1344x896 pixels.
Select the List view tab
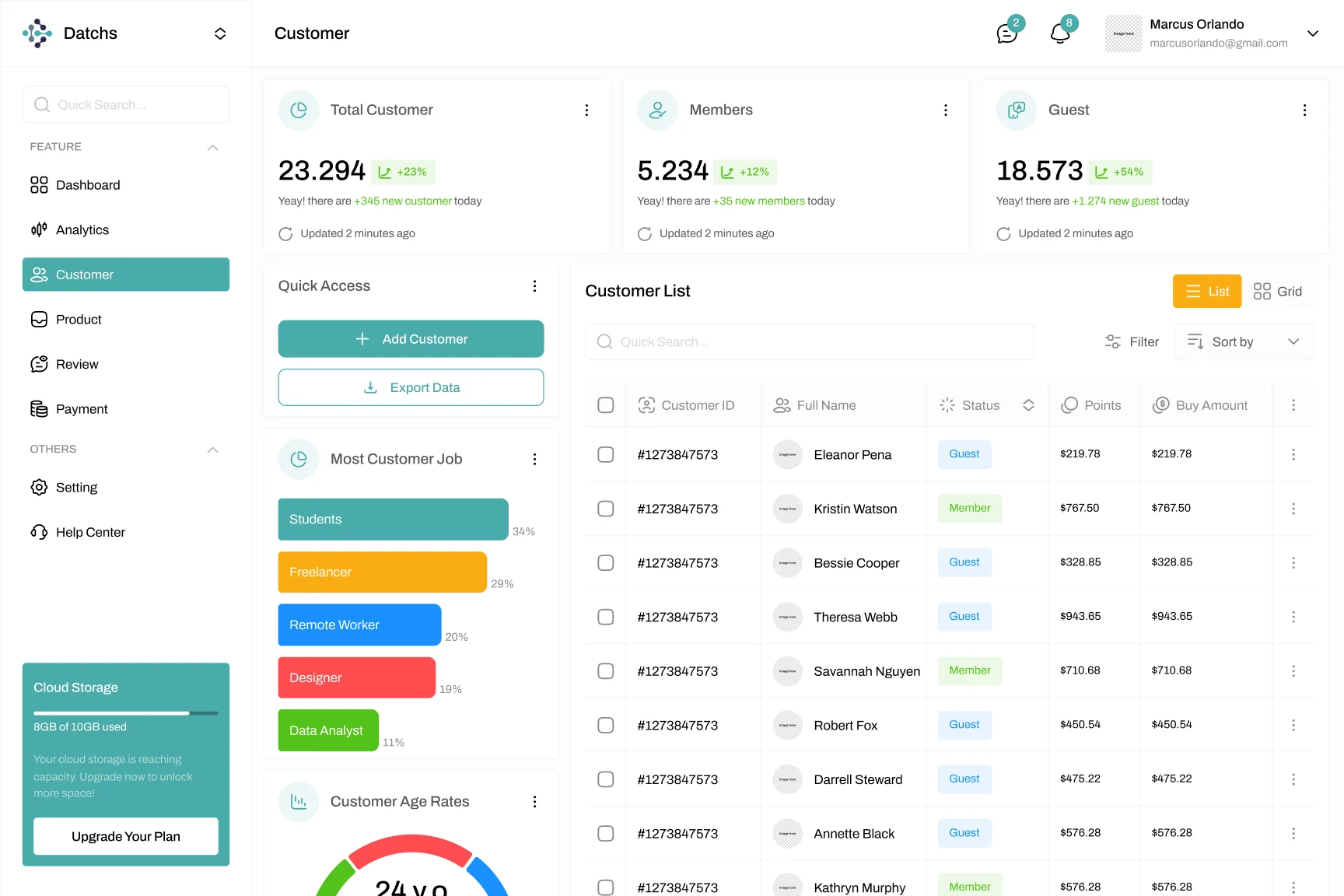point(1206,291)
